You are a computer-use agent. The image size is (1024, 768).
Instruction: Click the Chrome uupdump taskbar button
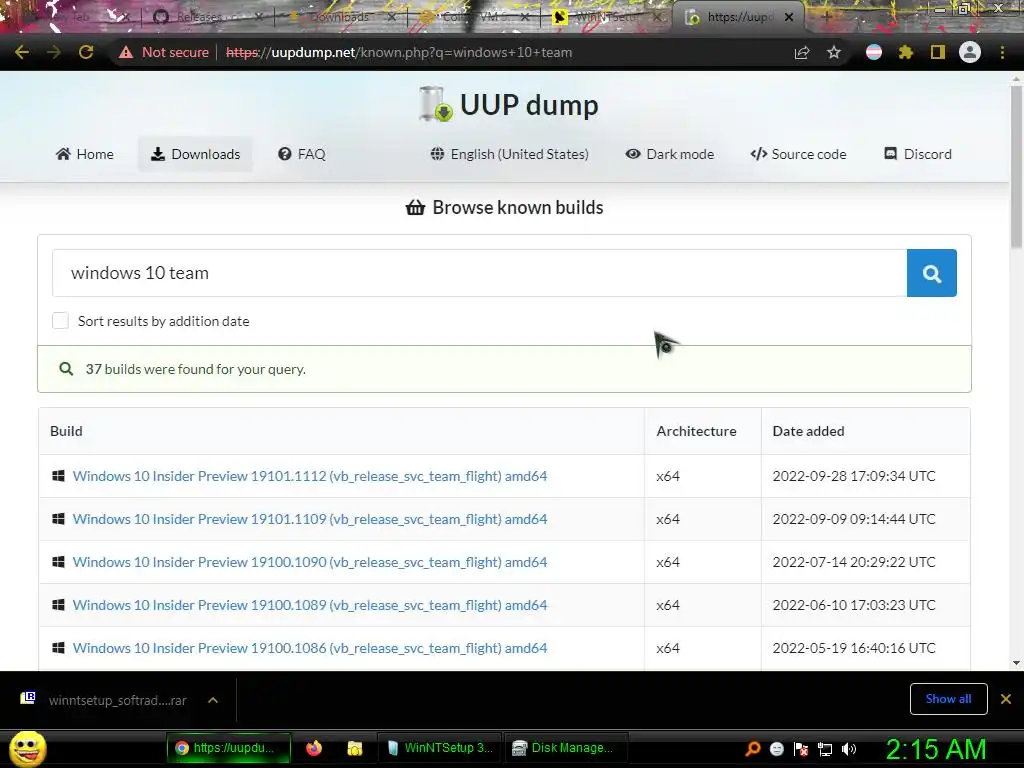229,748
